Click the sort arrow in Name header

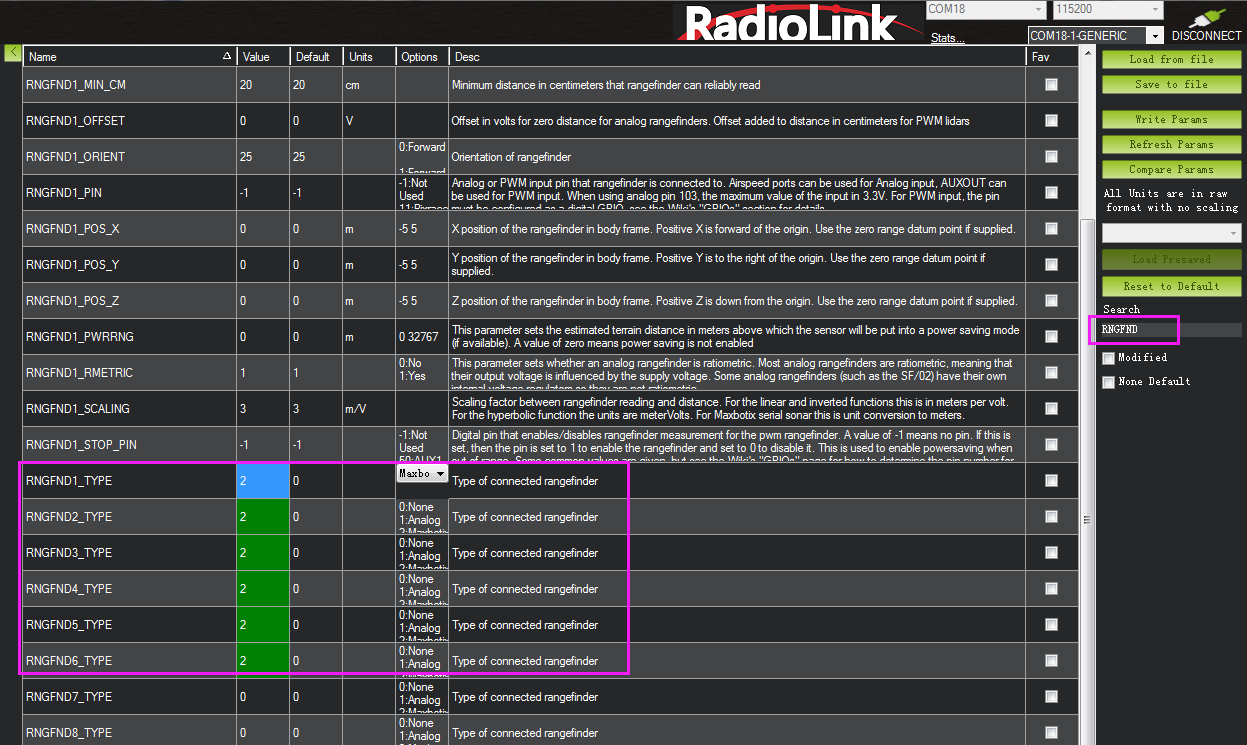point(227,57)
